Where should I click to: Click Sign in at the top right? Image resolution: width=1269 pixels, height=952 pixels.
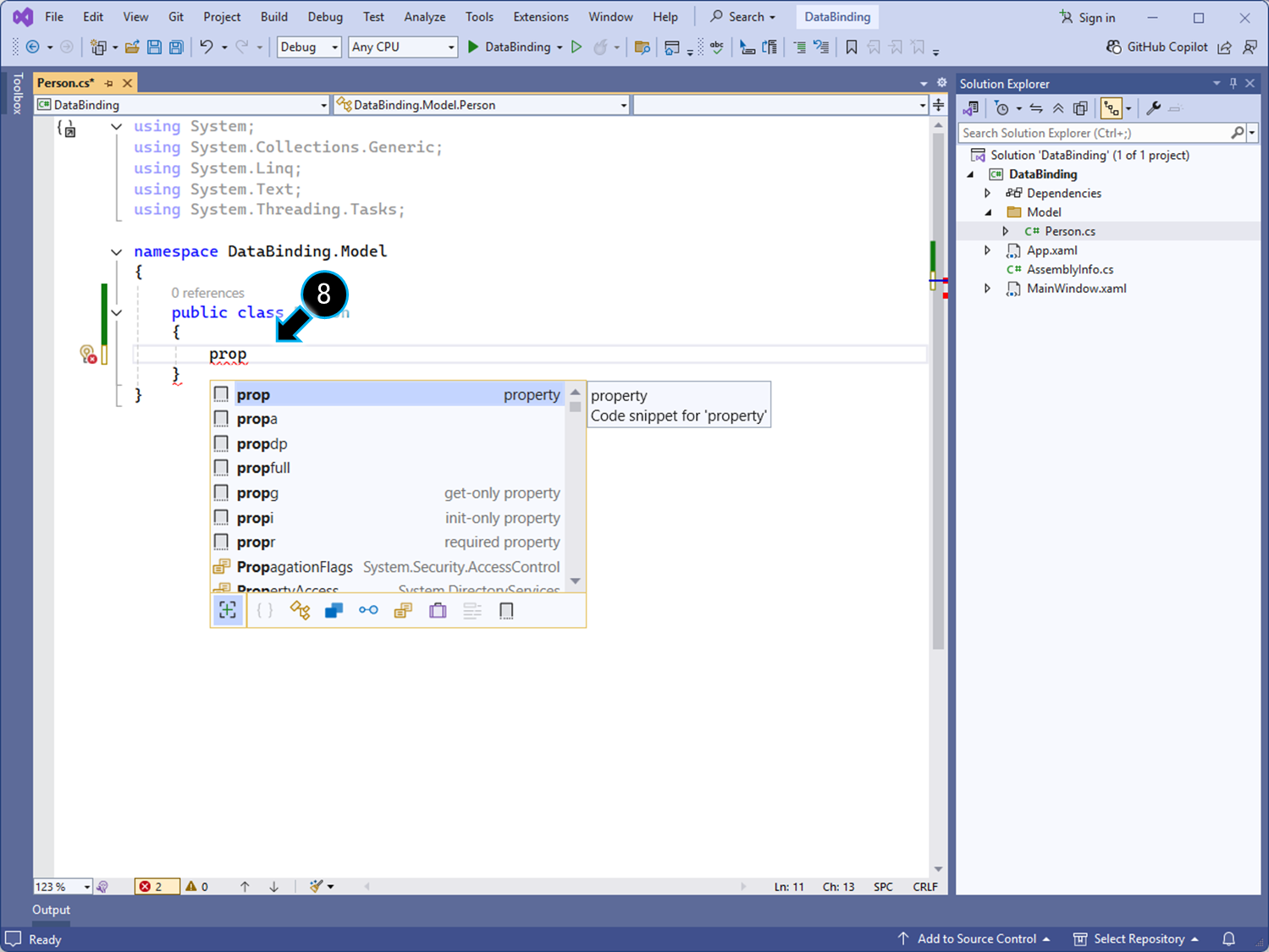coord(1088,18)
